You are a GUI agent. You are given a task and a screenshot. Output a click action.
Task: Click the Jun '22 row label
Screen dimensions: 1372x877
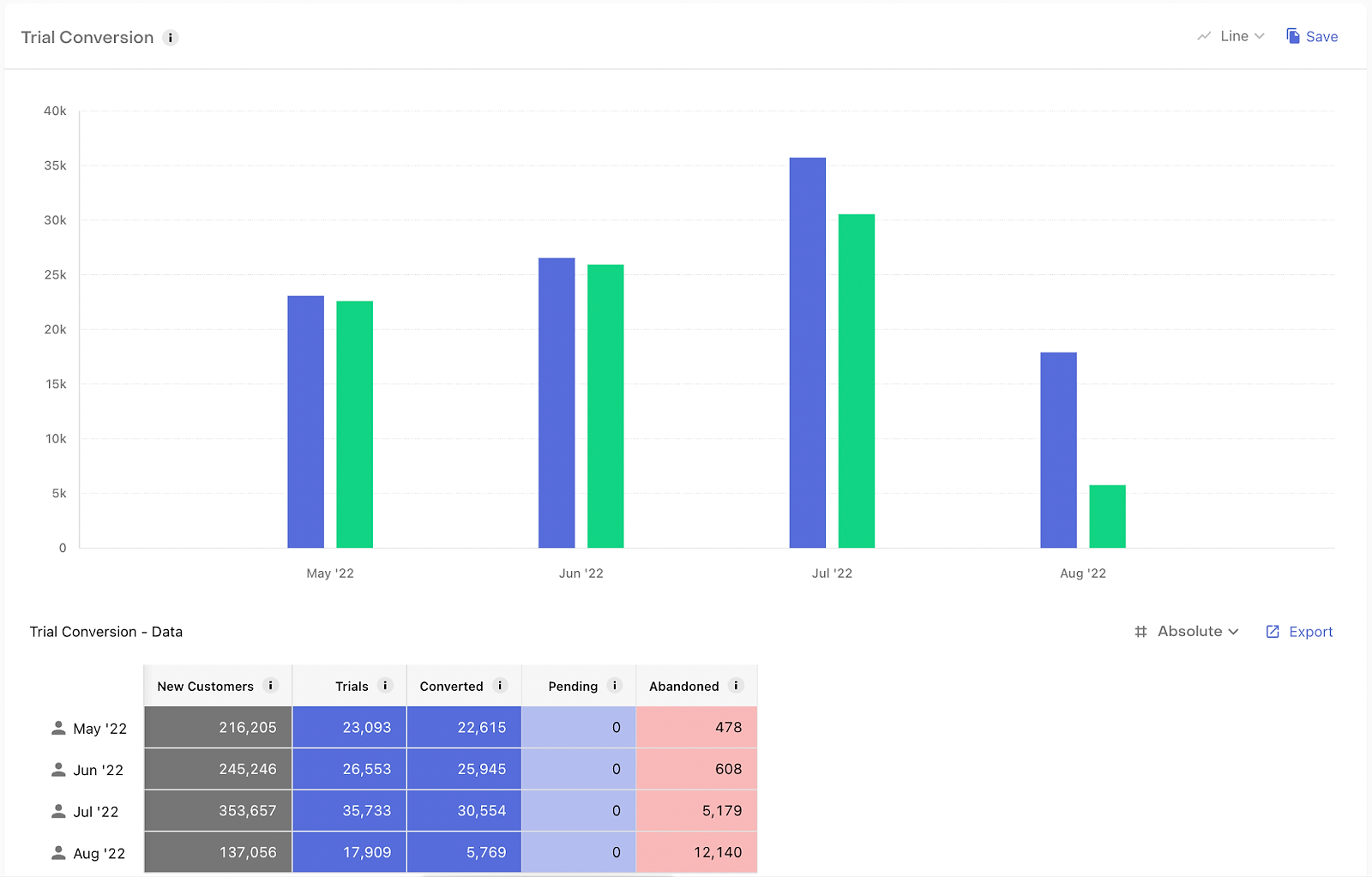98,770
